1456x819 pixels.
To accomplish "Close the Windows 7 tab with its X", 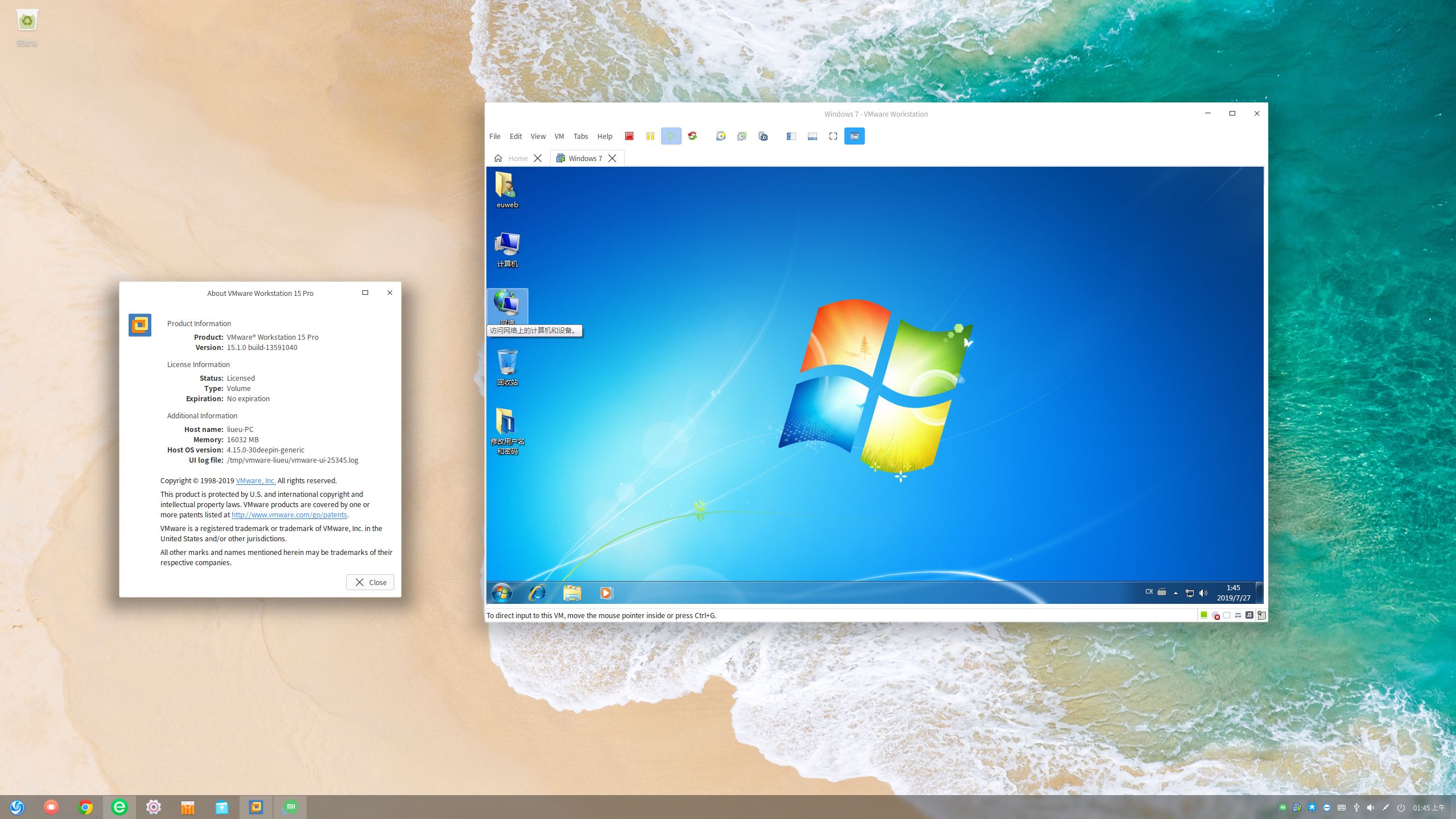I will (612, 158).
